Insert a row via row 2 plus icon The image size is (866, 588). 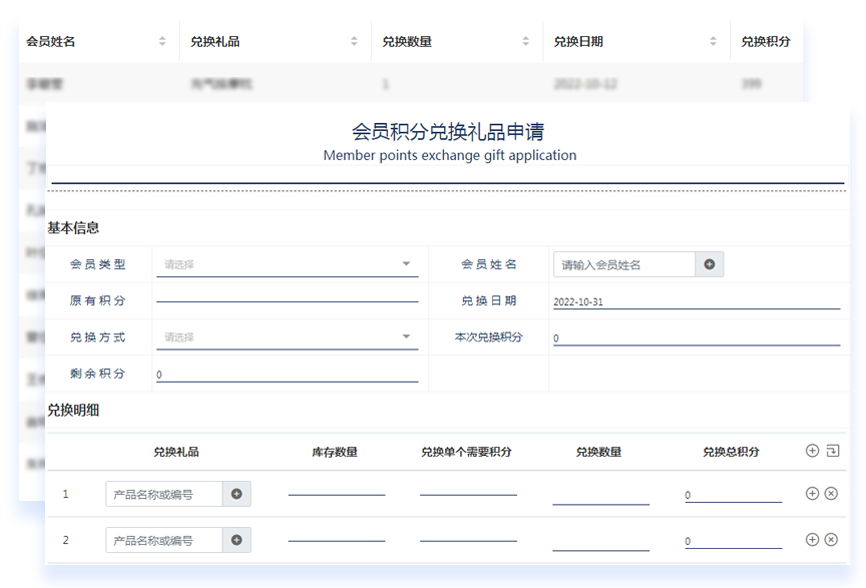pos(812,540)
